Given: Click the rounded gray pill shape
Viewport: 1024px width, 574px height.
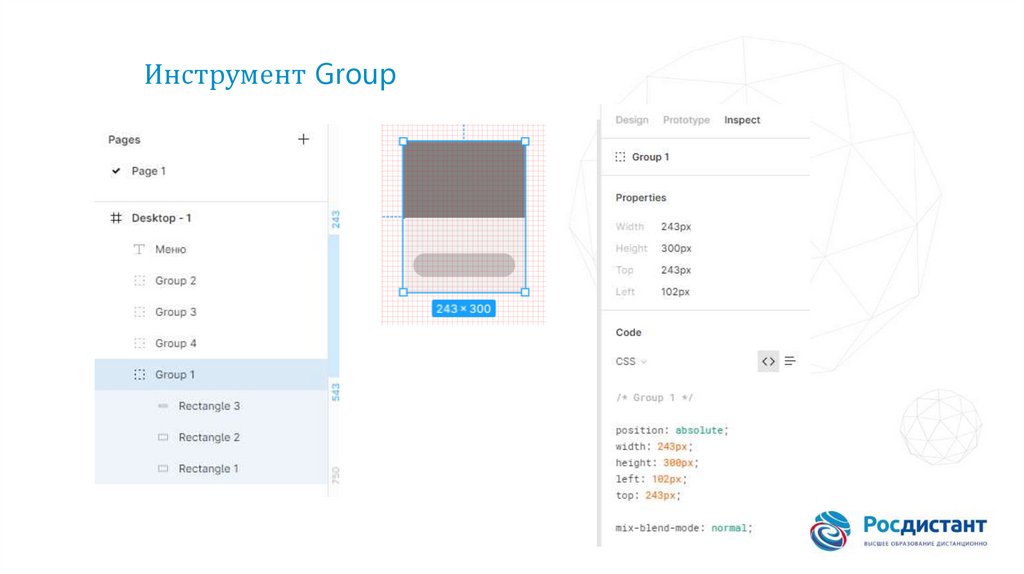Looking at the screenshot, I should point(464,265).
